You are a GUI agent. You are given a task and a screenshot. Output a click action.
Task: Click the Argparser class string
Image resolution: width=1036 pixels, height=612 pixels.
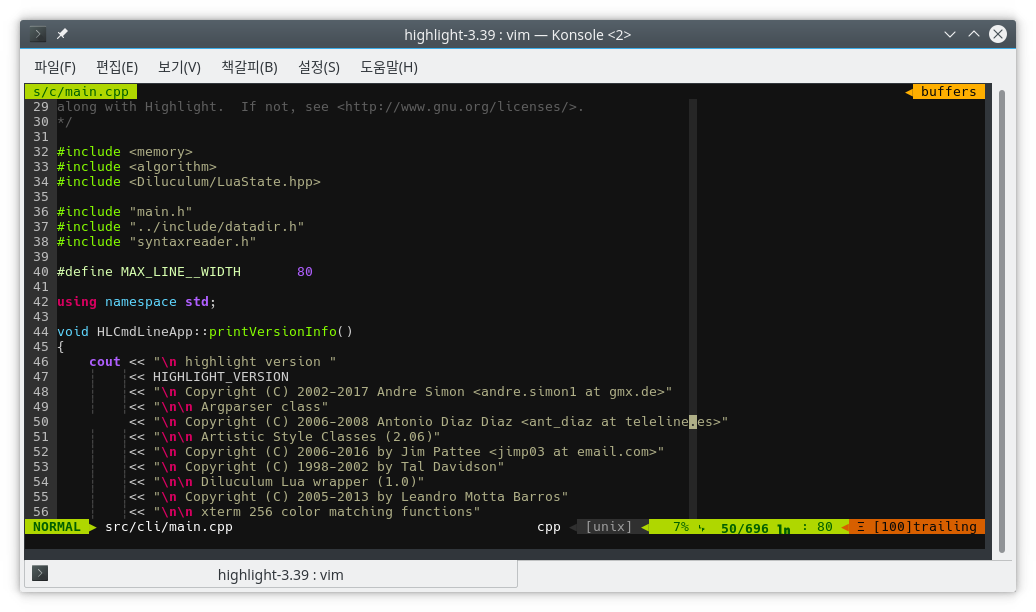click(240, 407)
